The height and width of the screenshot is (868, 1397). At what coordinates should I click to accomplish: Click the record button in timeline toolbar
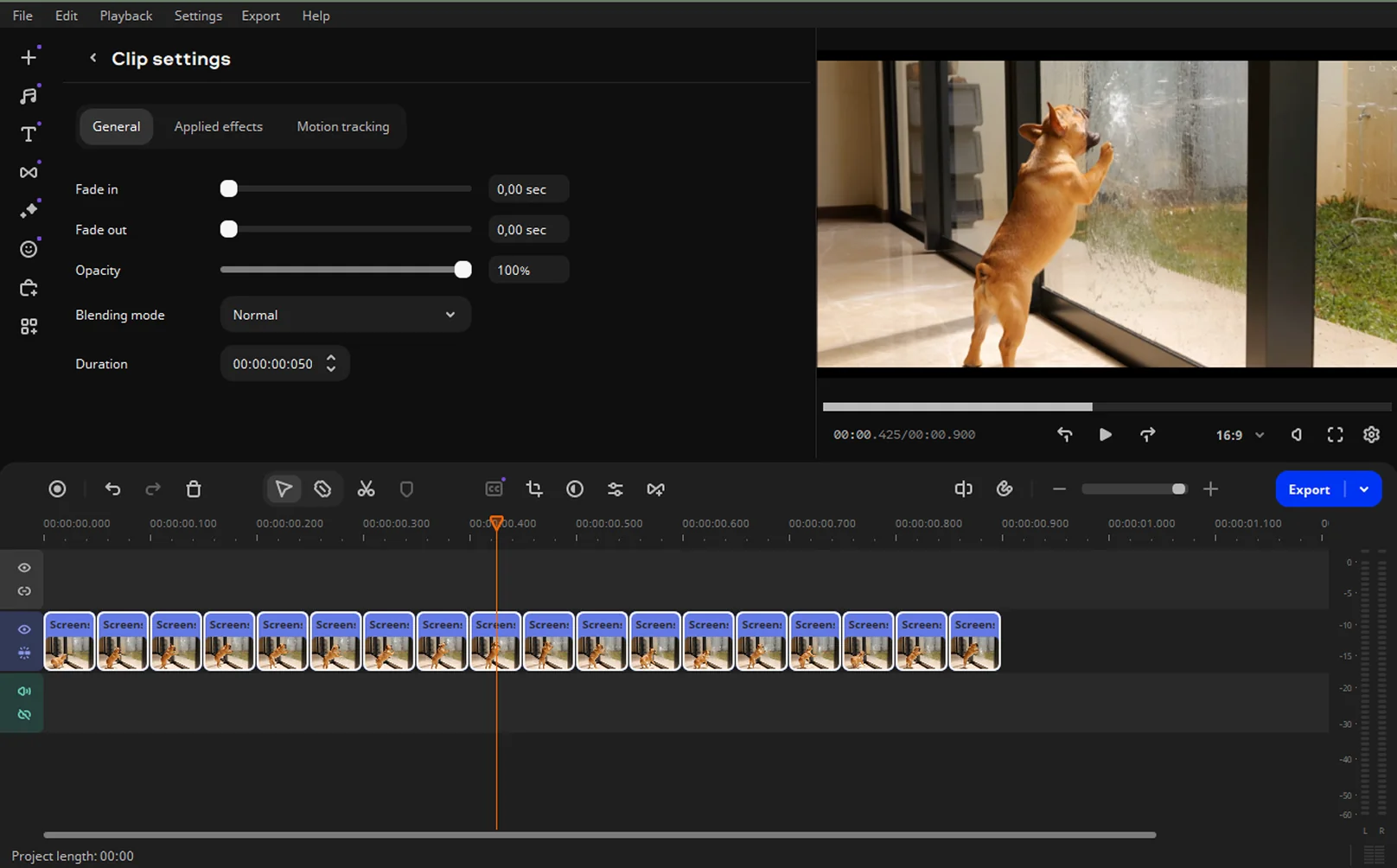pyautogui.click(x=57, y=489)
